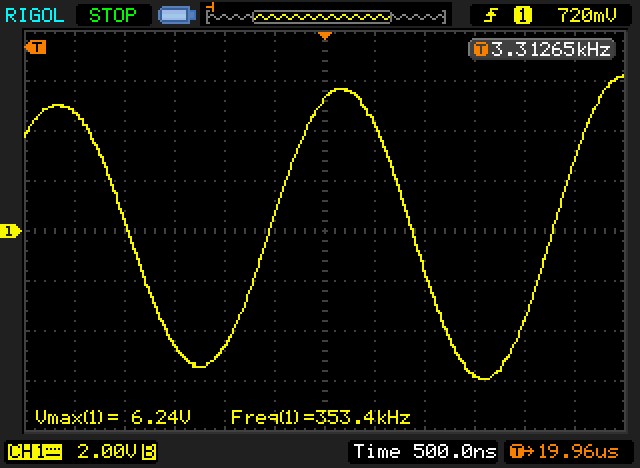Click the orange trigger position triangle
640x468 pixels.
[324, 37]
